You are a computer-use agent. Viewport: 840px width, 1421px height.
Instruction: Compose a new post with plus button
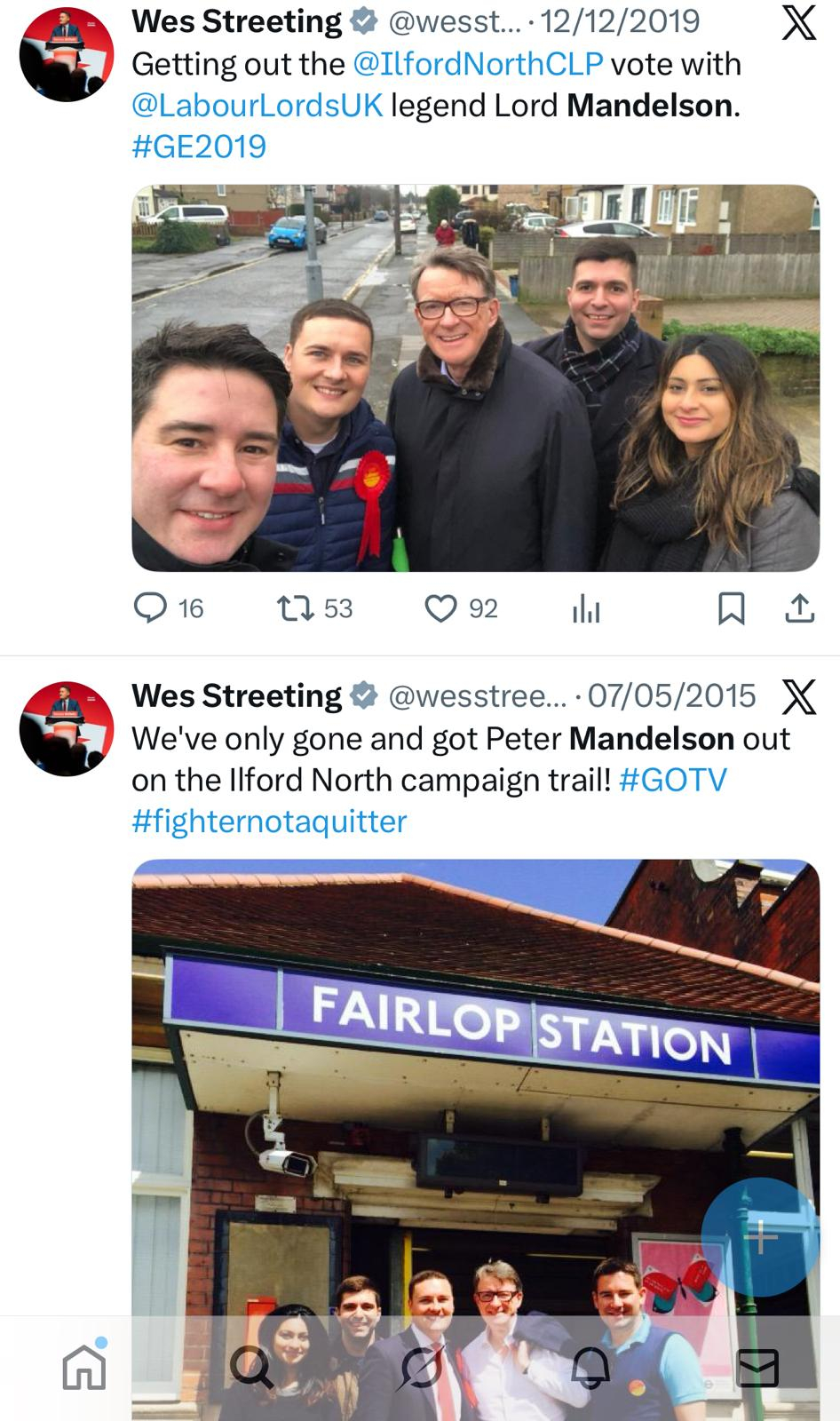pos(760,1237)
